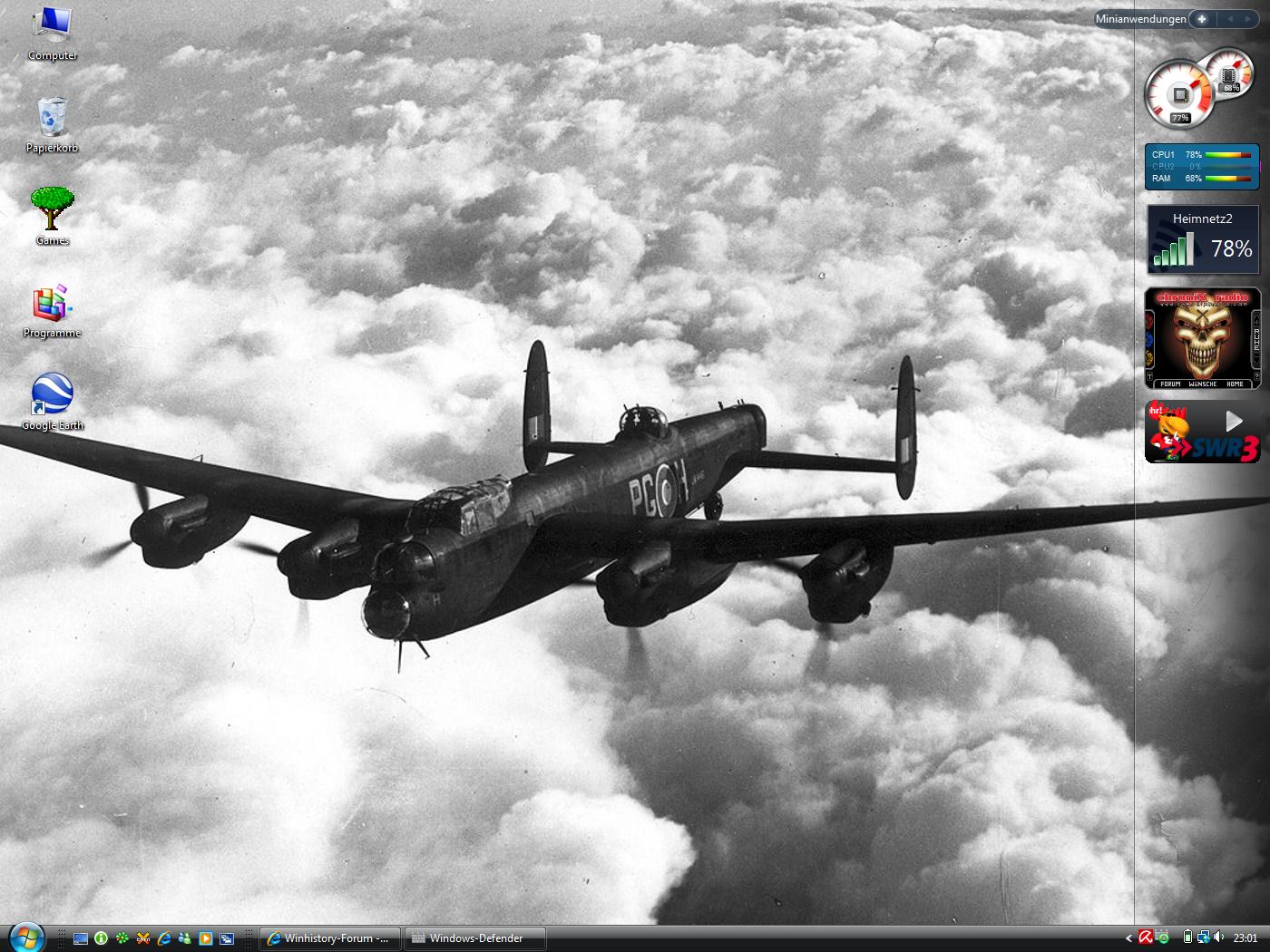1270x952 pixels.
Task: Click the Avira red umbrella tray icon
Action: pos(1146,937)
